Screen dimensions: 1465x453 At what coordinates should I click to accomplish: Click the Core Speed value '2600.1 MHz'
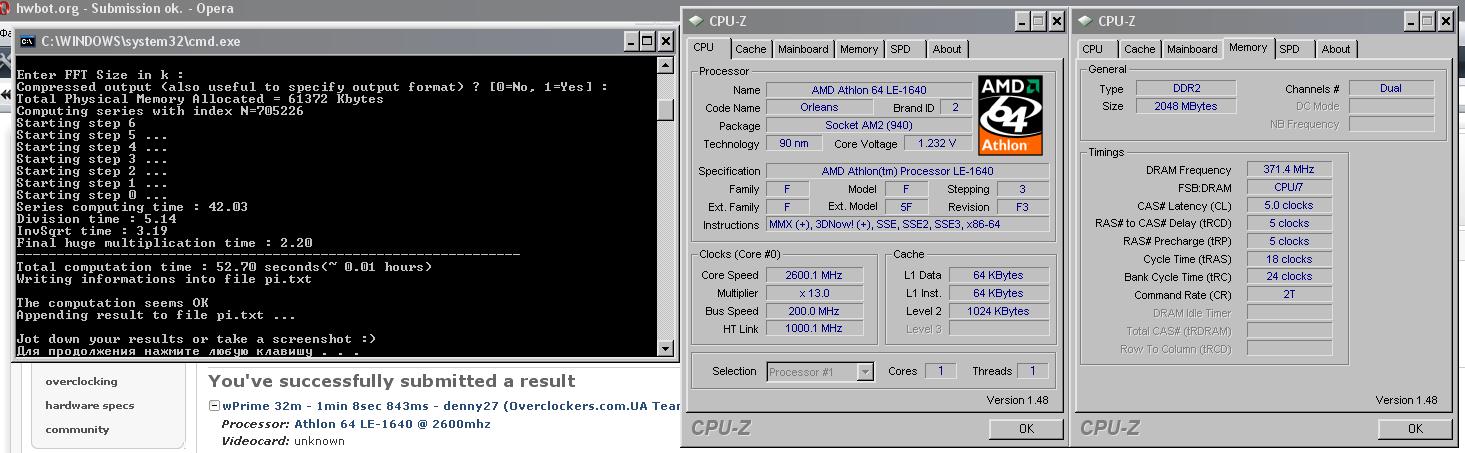pyautogui.click(x=814, y=275)
